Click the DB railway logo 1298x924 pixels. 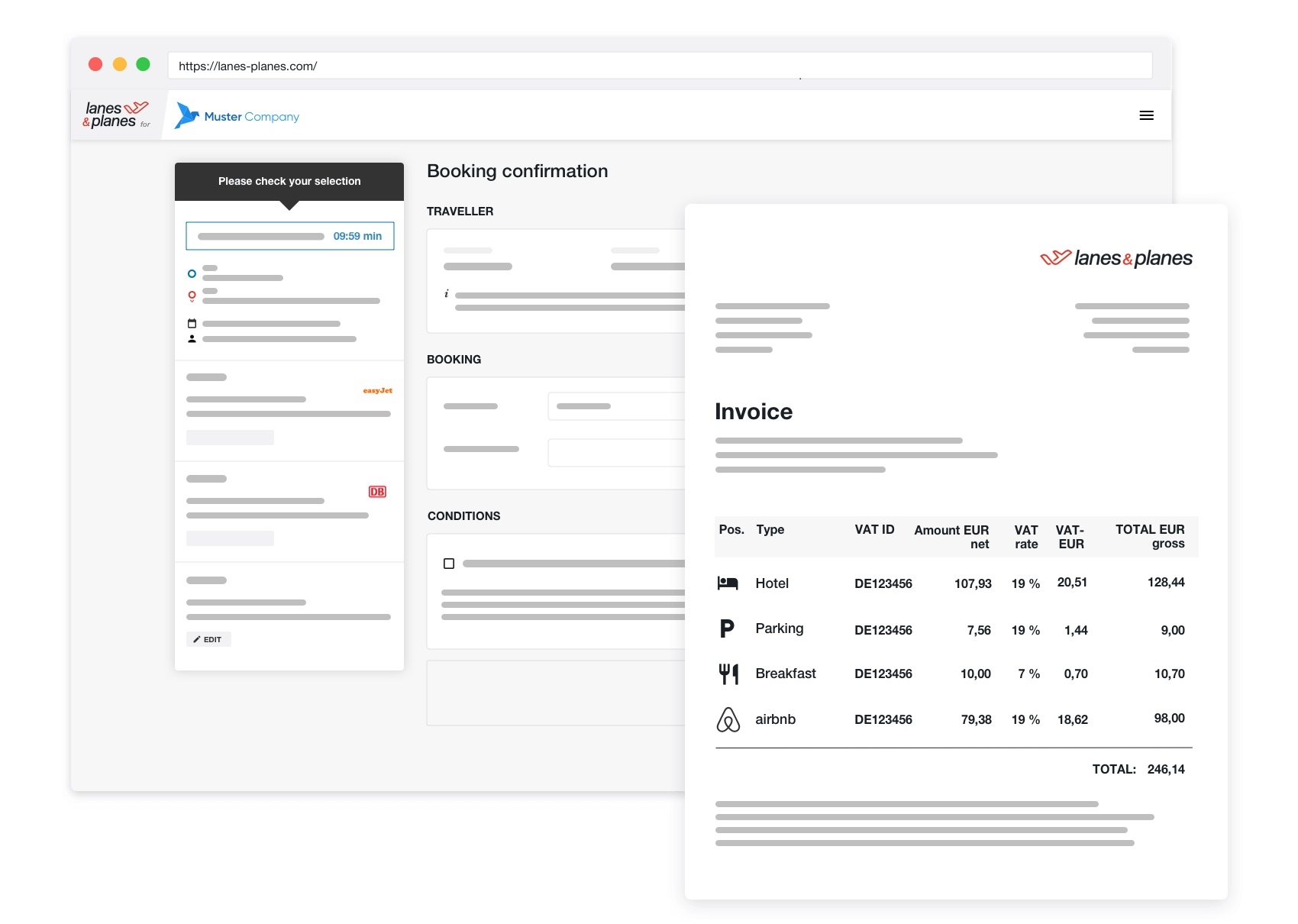pos(377,492)
